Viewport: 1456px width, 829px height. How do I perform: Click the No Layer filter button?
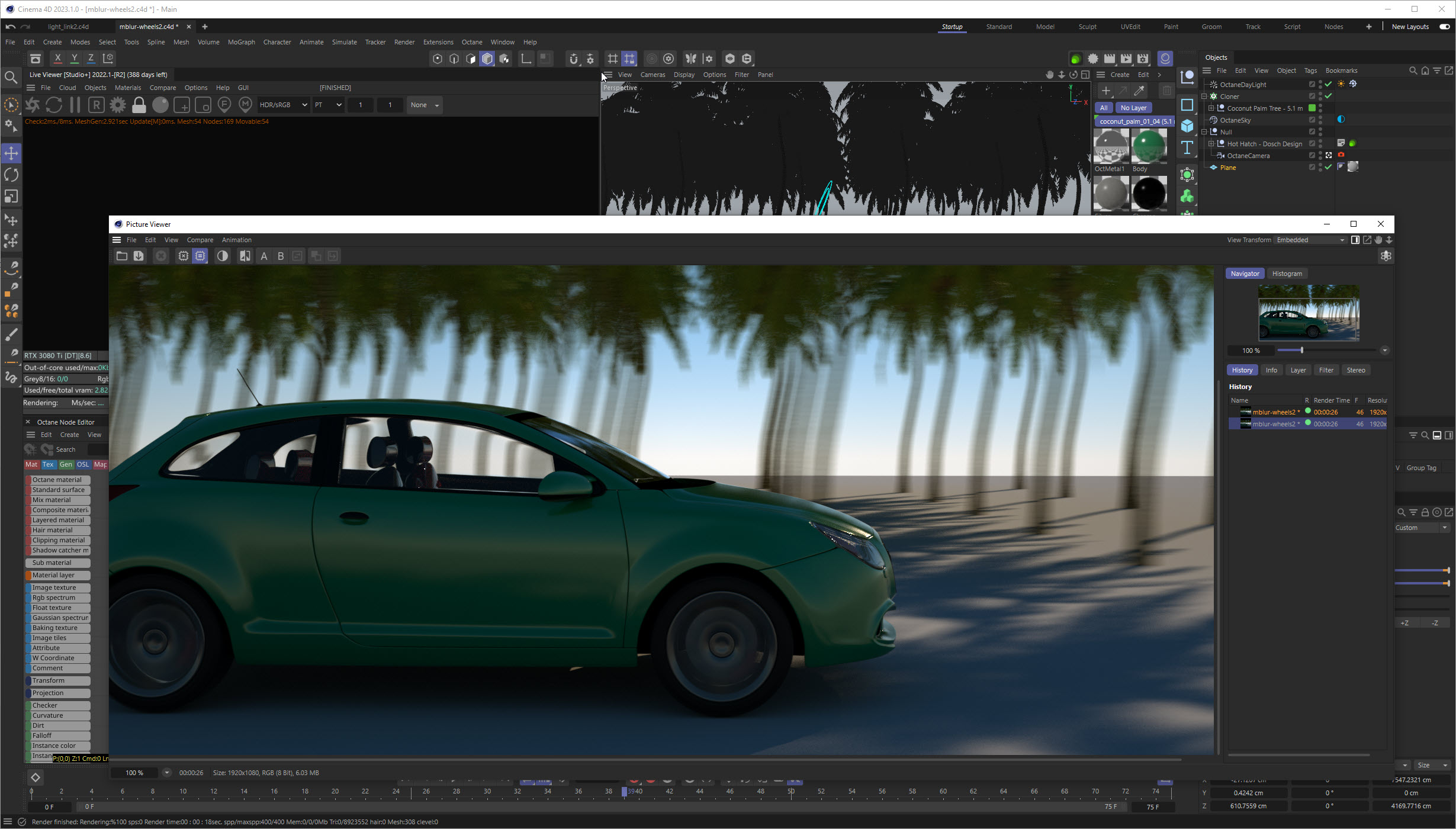pos(1133,108)
